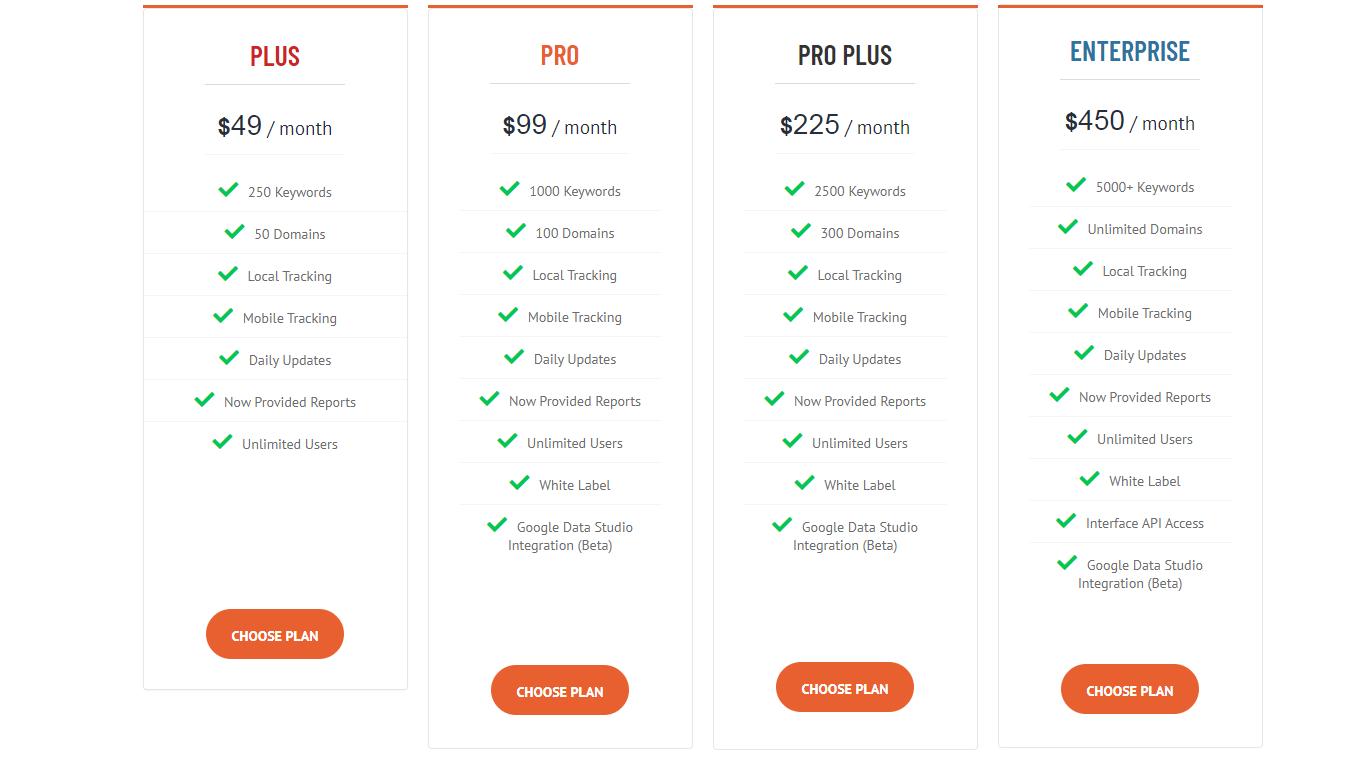Screen dimensions: 1352x762
Task: Click the Plus plan's Unlimited Users checkmark
Action: (x=222, y=441)
